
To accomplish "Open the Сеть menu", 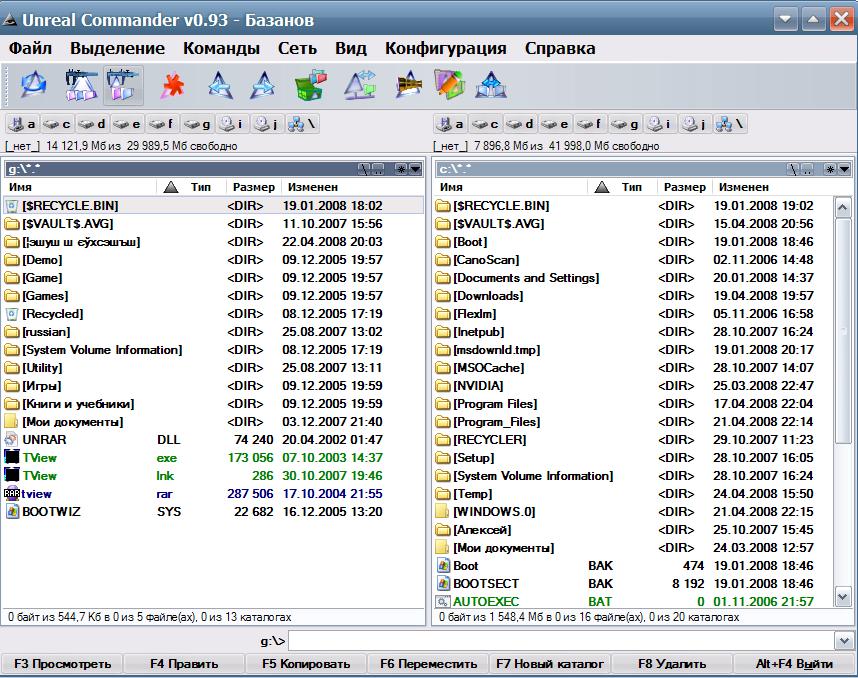I will (297, 48).
